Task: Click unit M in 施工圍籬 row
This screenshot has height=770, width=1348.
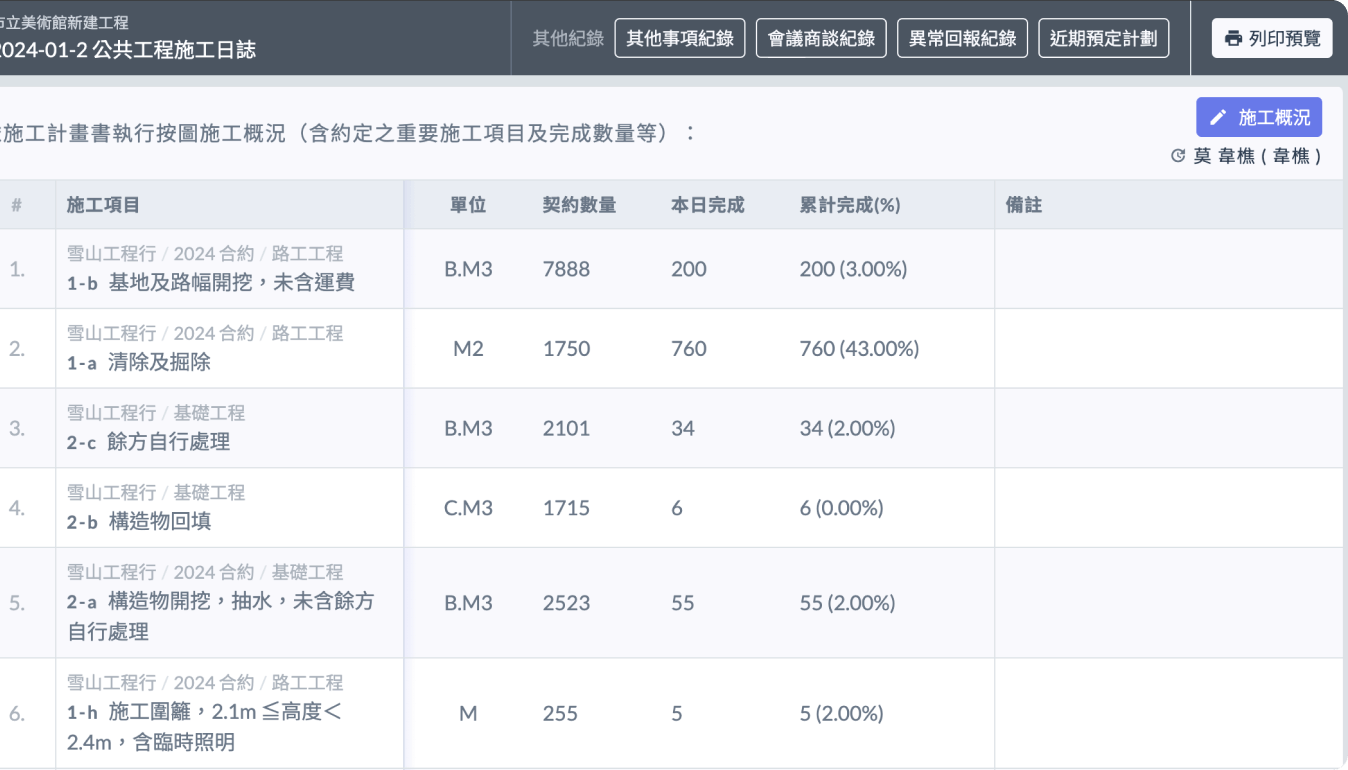Action: click(468, 714)
